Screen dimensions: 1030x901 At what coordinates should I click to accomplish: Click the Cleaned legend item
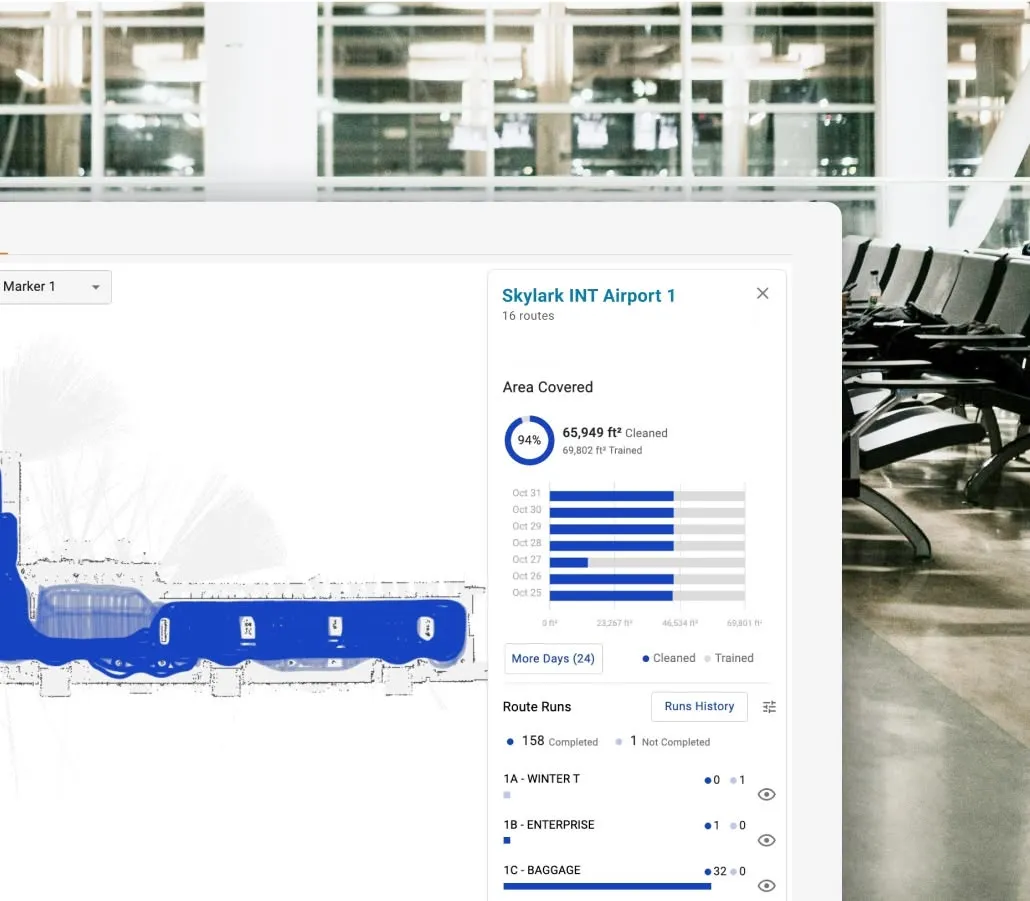pyautogui.click(x=669, y=658)
